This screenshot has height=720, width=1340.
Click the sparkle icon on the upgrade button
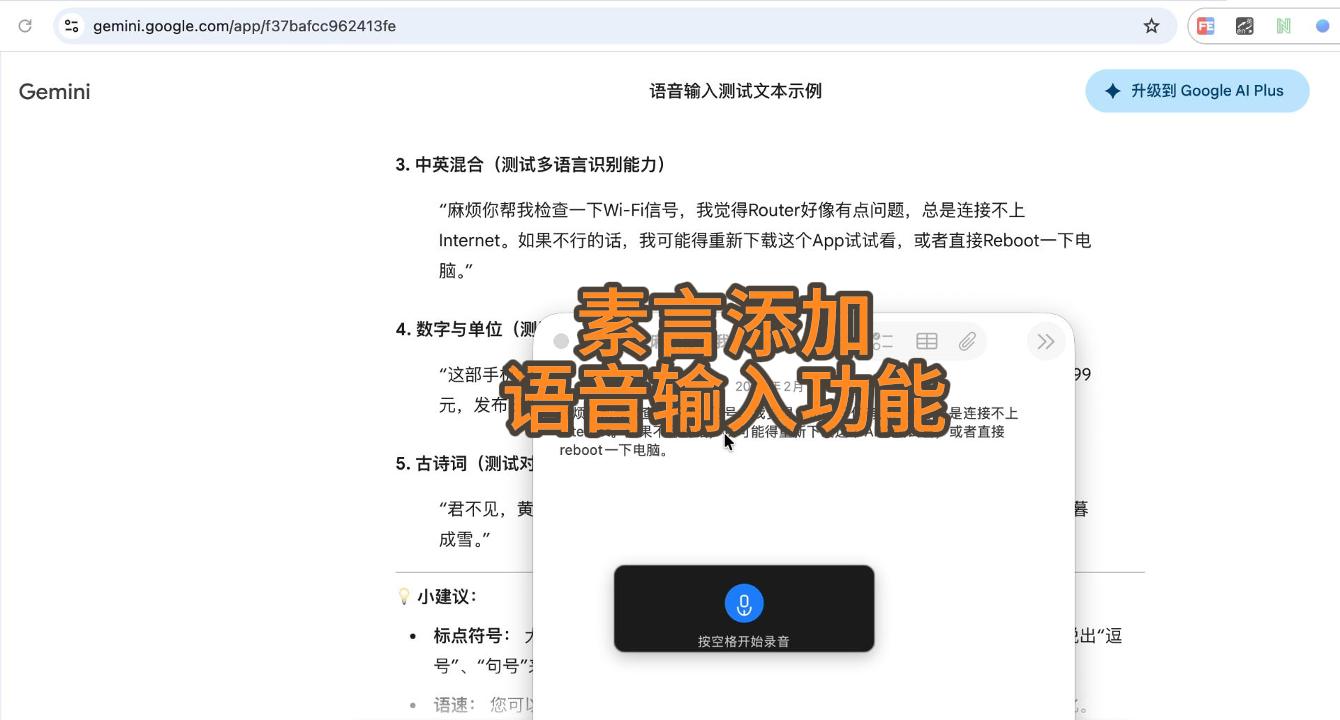pyautogui.click(x=1112, y=90)
